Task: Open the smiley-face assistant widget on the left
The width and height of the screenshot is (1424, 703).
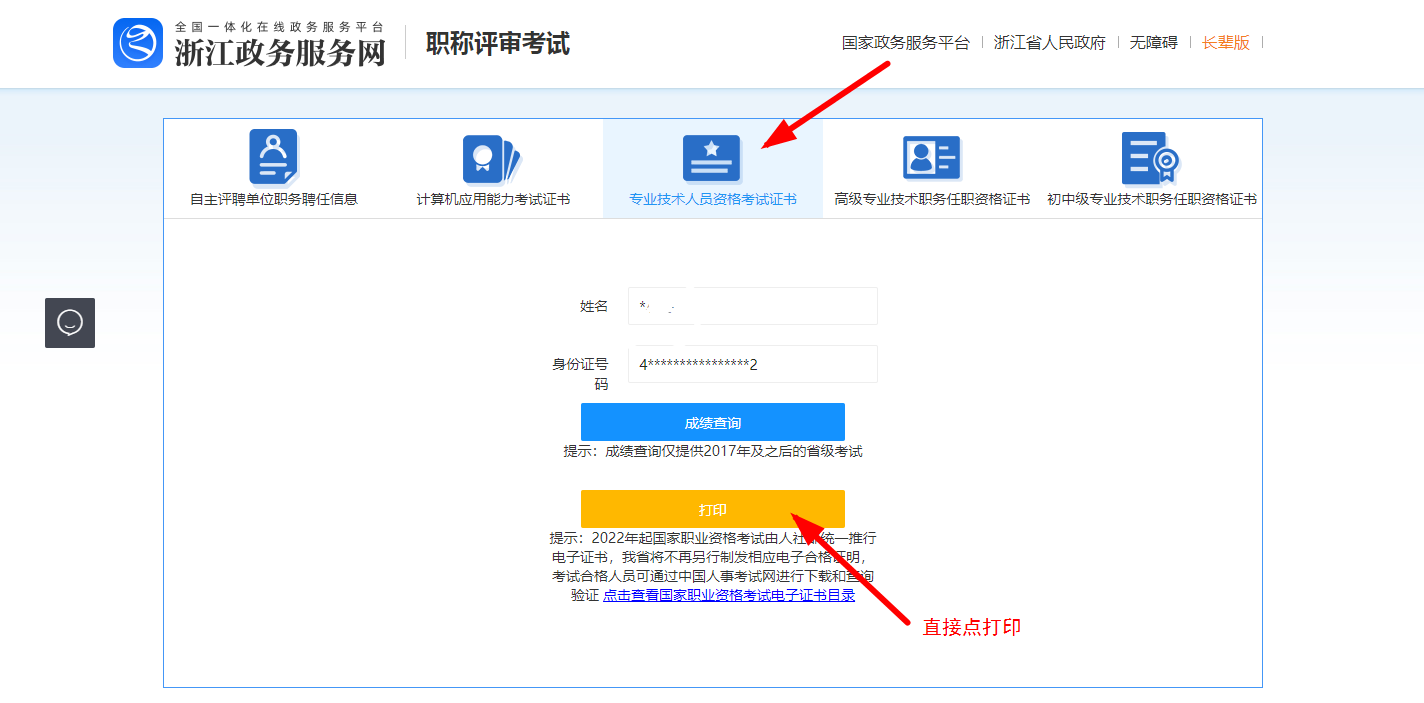Action: pos(70,323)
